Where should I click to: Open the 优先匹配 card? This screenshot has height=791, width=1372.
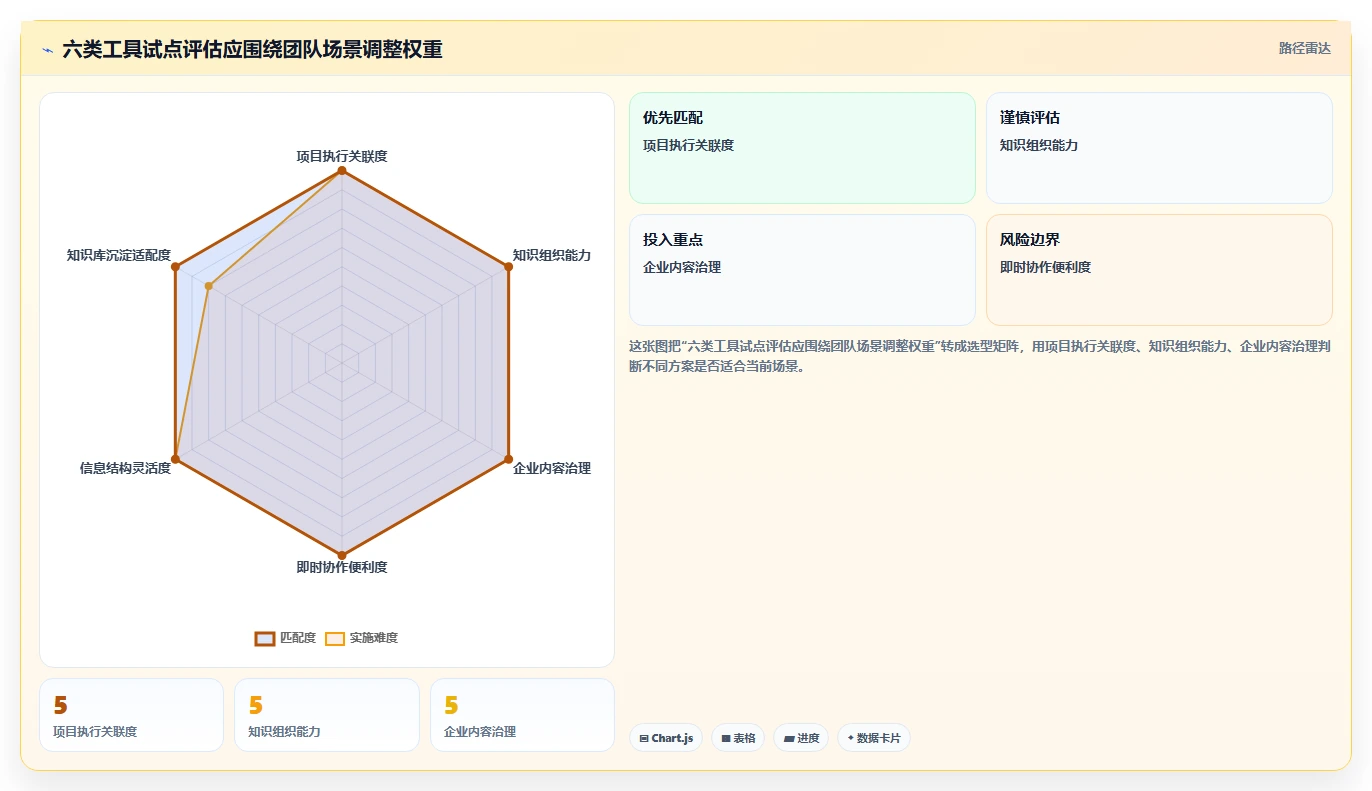(x=802, y=148)
